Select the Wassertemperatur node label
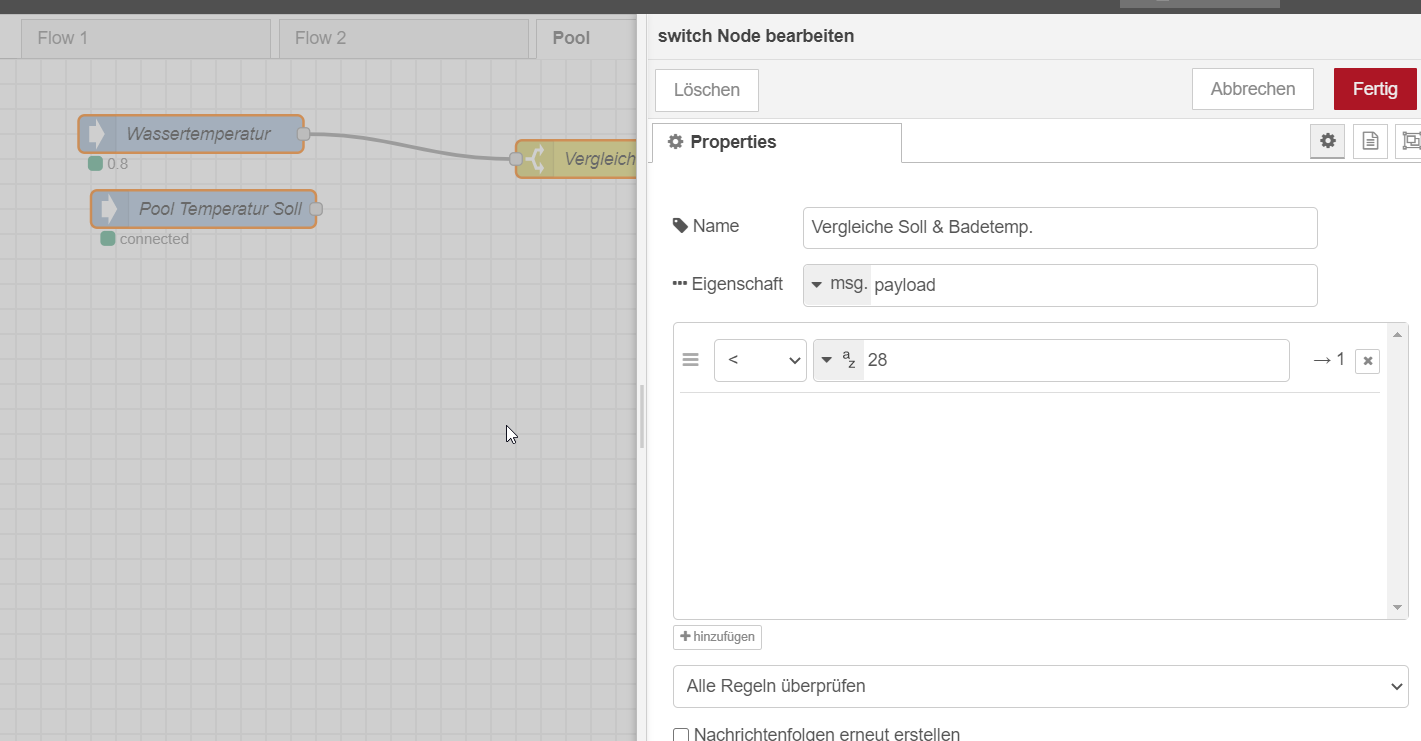 click(x=198, y=134)
